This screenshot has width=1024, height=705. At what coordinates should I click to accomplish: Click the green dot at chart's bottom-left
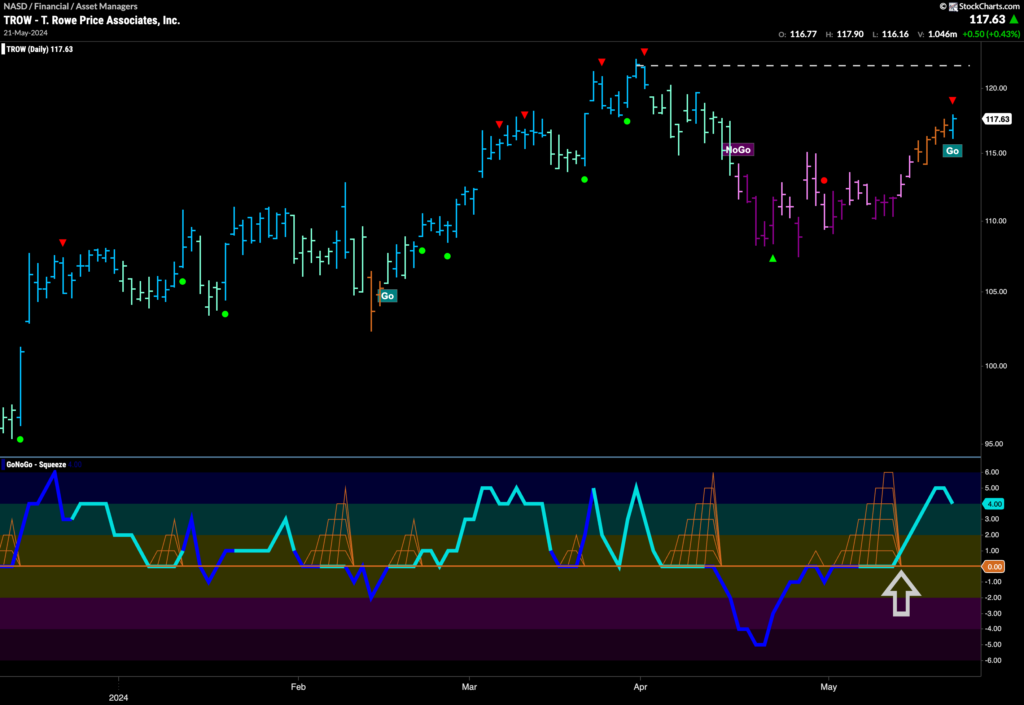tap(20, 439)
